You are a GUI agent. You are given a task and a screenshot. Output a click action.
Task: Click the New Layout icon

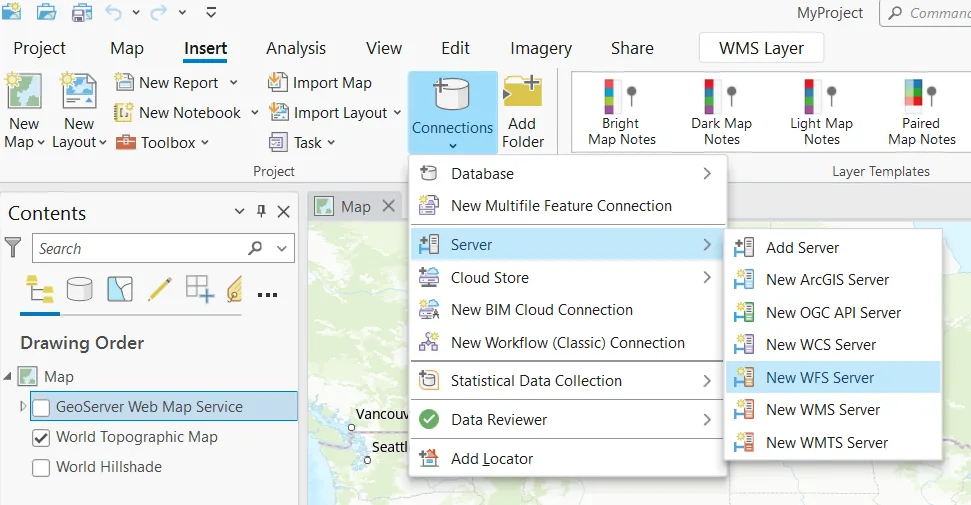79,92
